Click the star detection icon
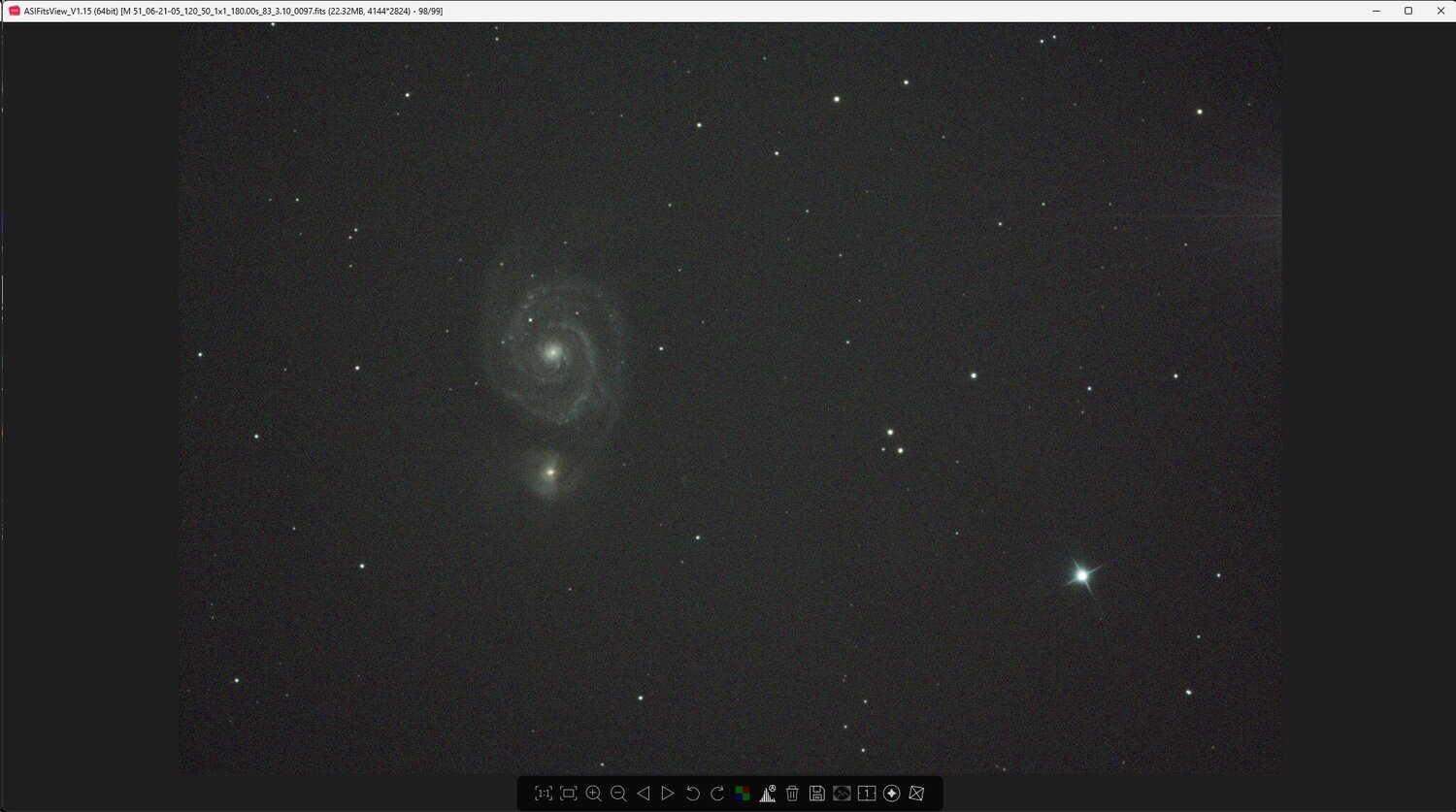 (892, 794)
